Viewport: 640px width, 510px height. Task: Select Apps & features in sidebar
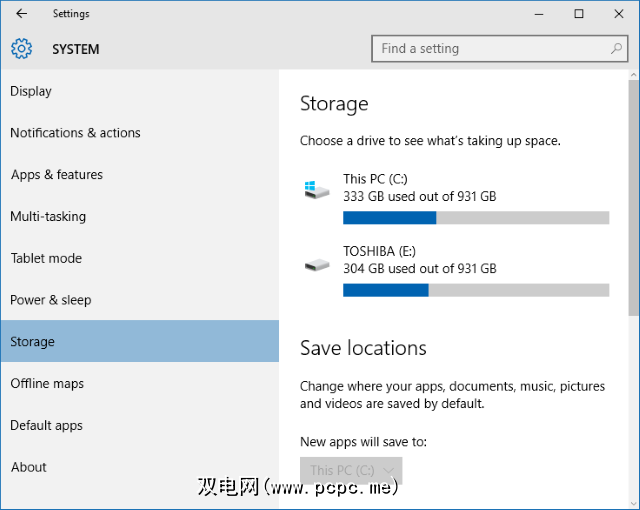57,175
